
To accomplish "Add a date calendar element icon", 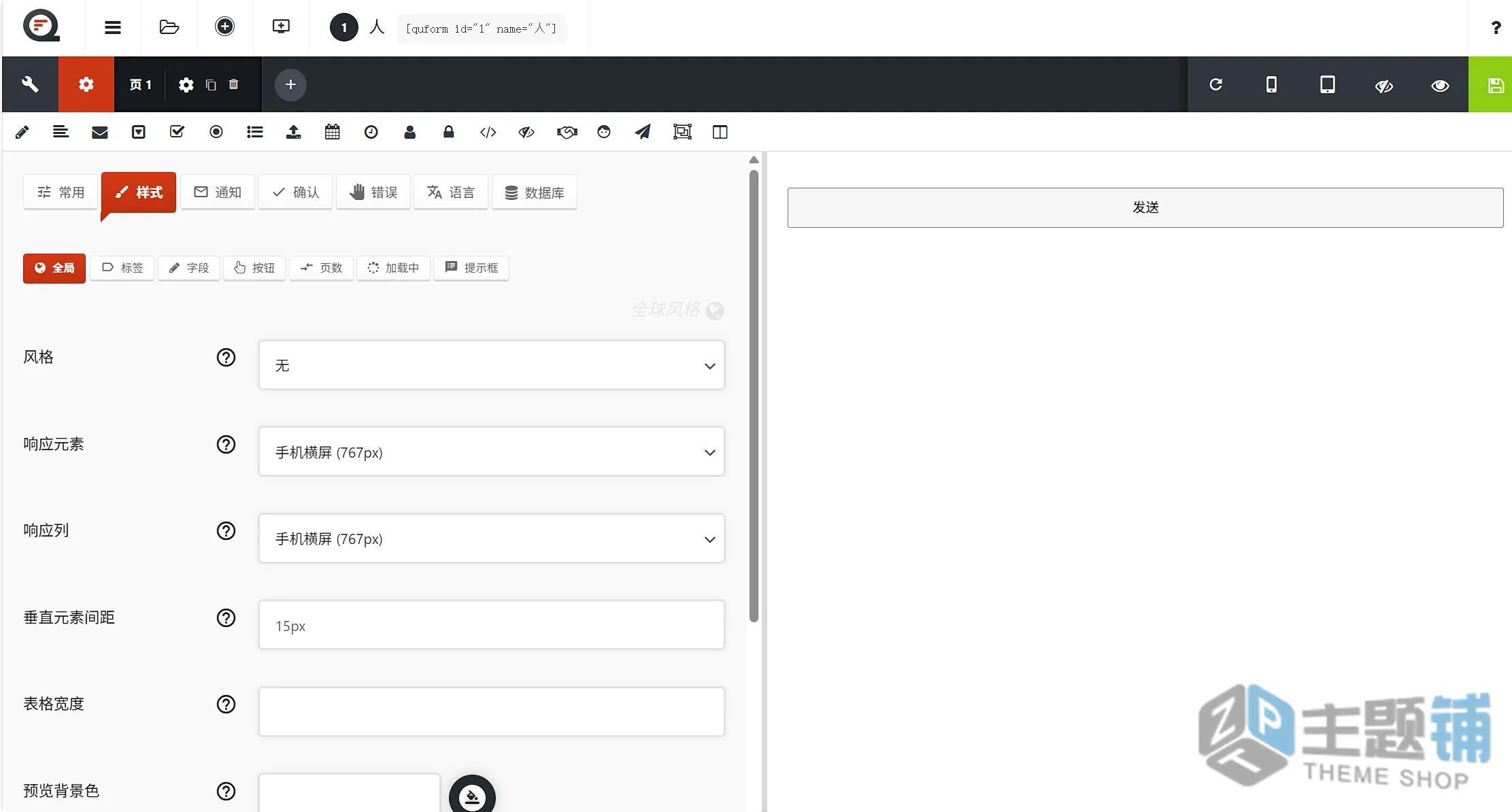I will point(333,132).
